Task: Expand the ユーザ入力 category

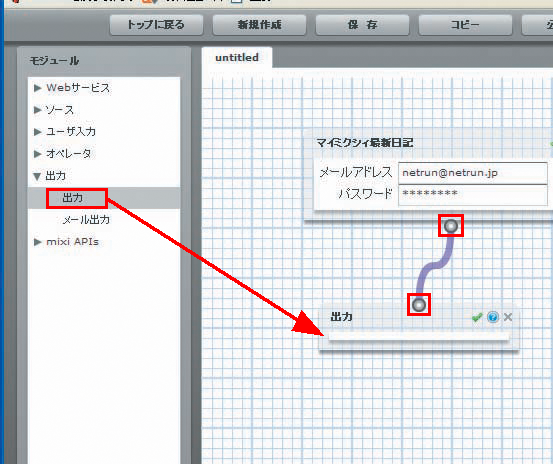Action: (65, 132)
